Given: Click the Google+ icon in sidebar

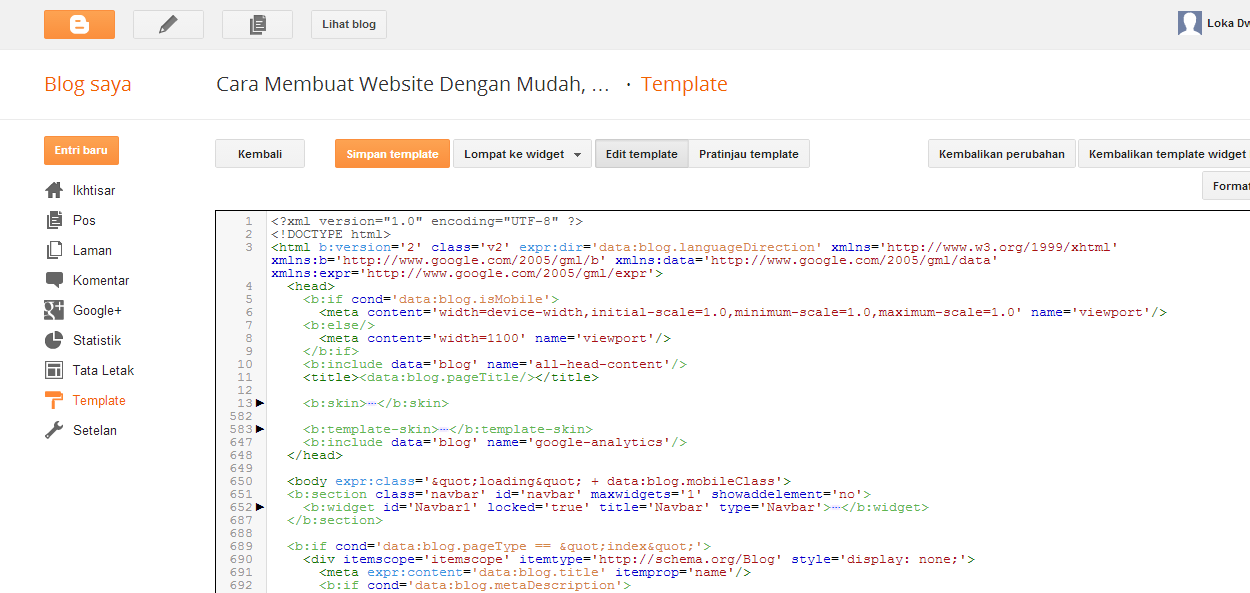Looking at the screenshot, I should (54, 310).
